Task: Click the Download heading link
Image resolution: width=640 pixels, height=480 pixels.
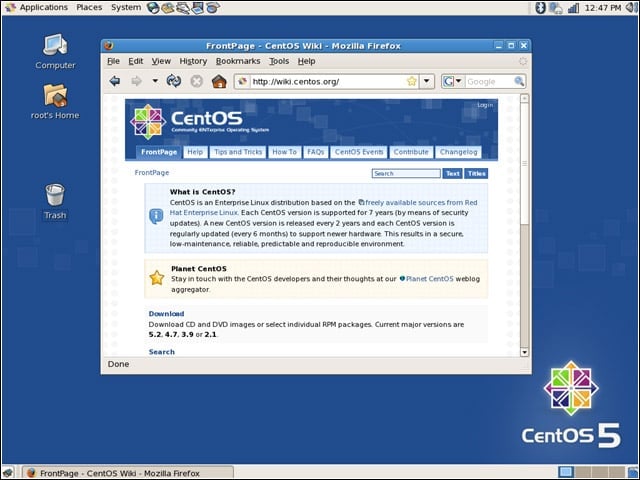Action: click(x=166, y=313)
